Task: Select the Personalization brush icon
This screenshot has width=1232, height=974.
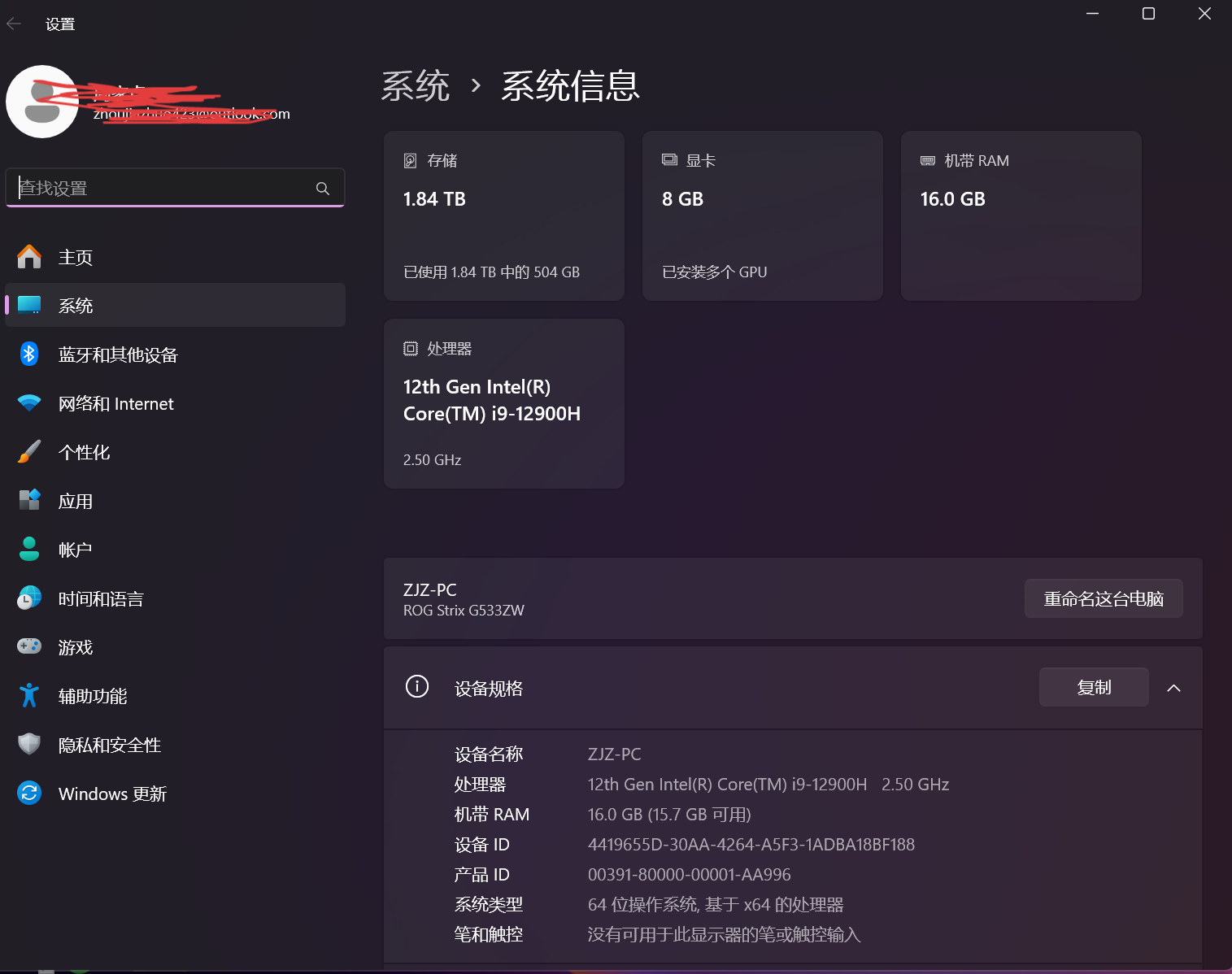Action: click(x=29, y=452)
